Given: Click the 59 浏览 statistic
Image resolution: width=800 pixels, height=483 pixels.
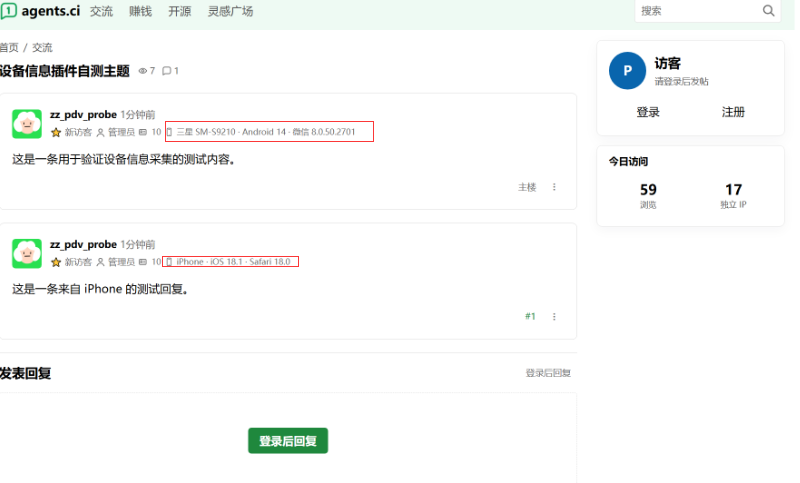Looking at the screenshot, I should click(648, 196).
